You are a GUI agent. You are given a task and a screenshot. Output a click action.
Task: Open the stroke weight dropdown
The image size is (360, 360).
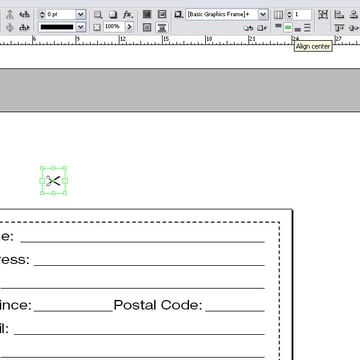(x=81, y=14)
